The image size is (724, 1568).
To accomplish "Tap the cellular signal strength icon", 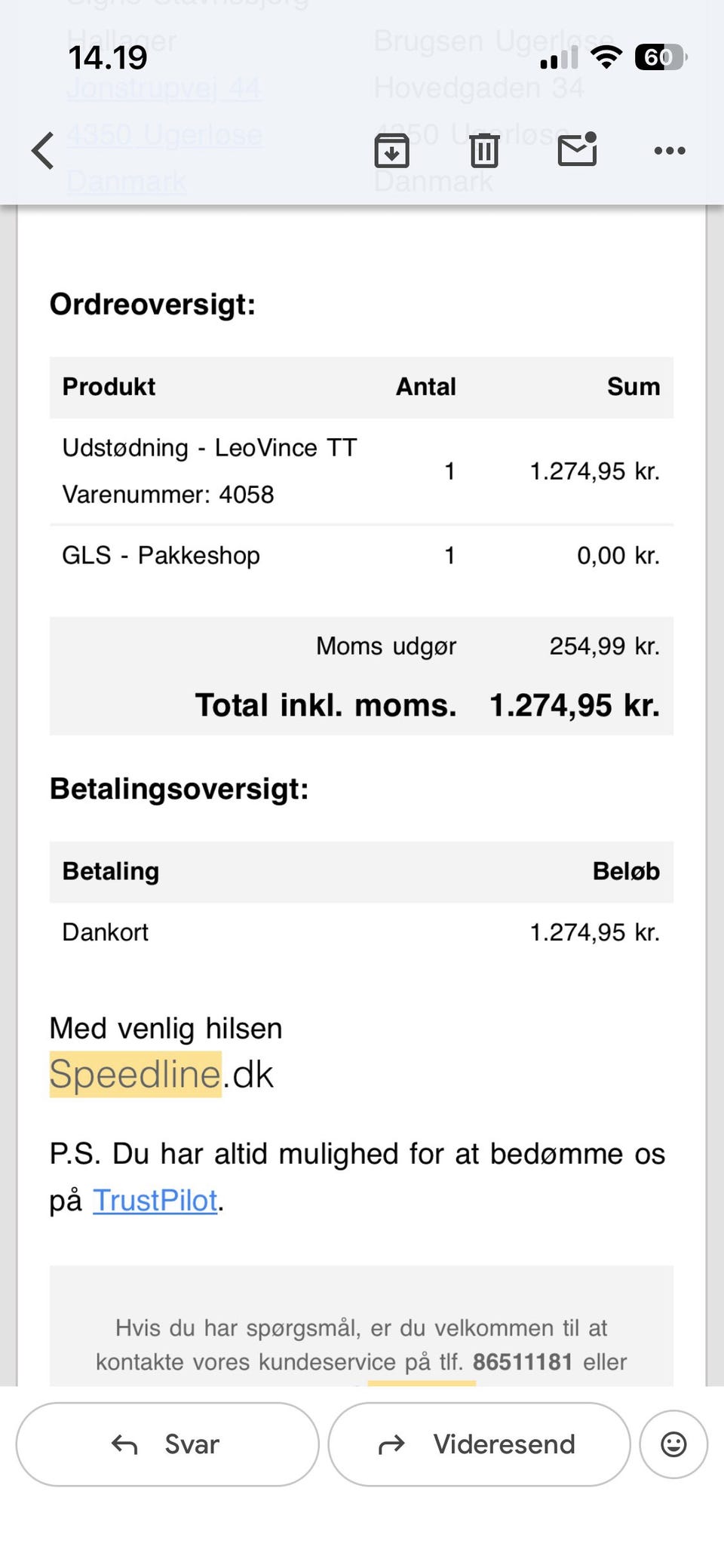I will 559,57.
